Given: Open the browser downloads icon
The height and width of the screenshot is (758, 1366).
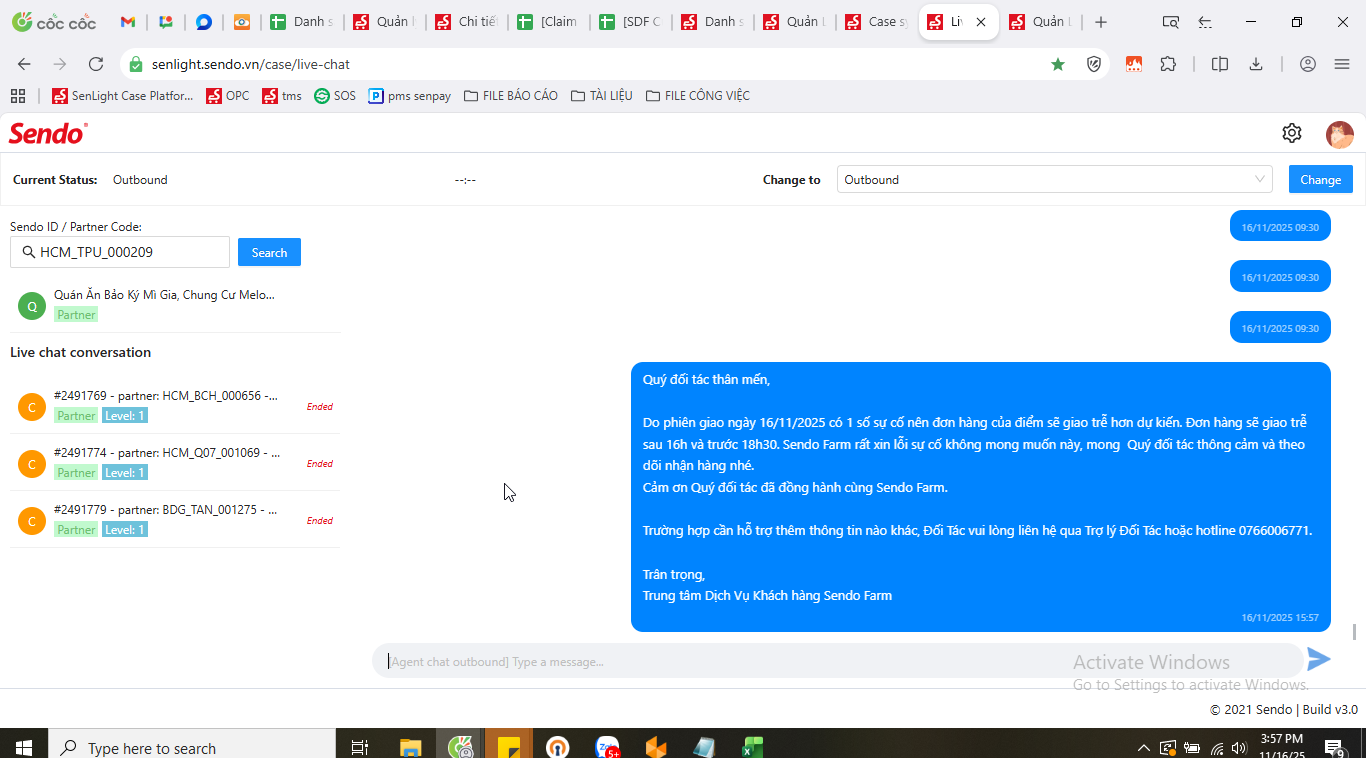Looking at the screenshot, I should [1256, 64].
